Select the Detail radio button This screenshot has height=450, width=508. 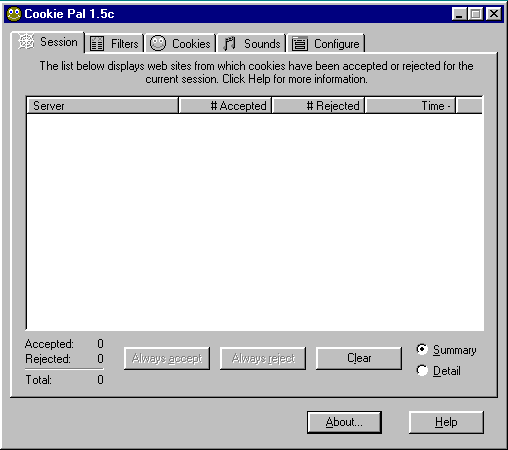[x=422, y=370]
